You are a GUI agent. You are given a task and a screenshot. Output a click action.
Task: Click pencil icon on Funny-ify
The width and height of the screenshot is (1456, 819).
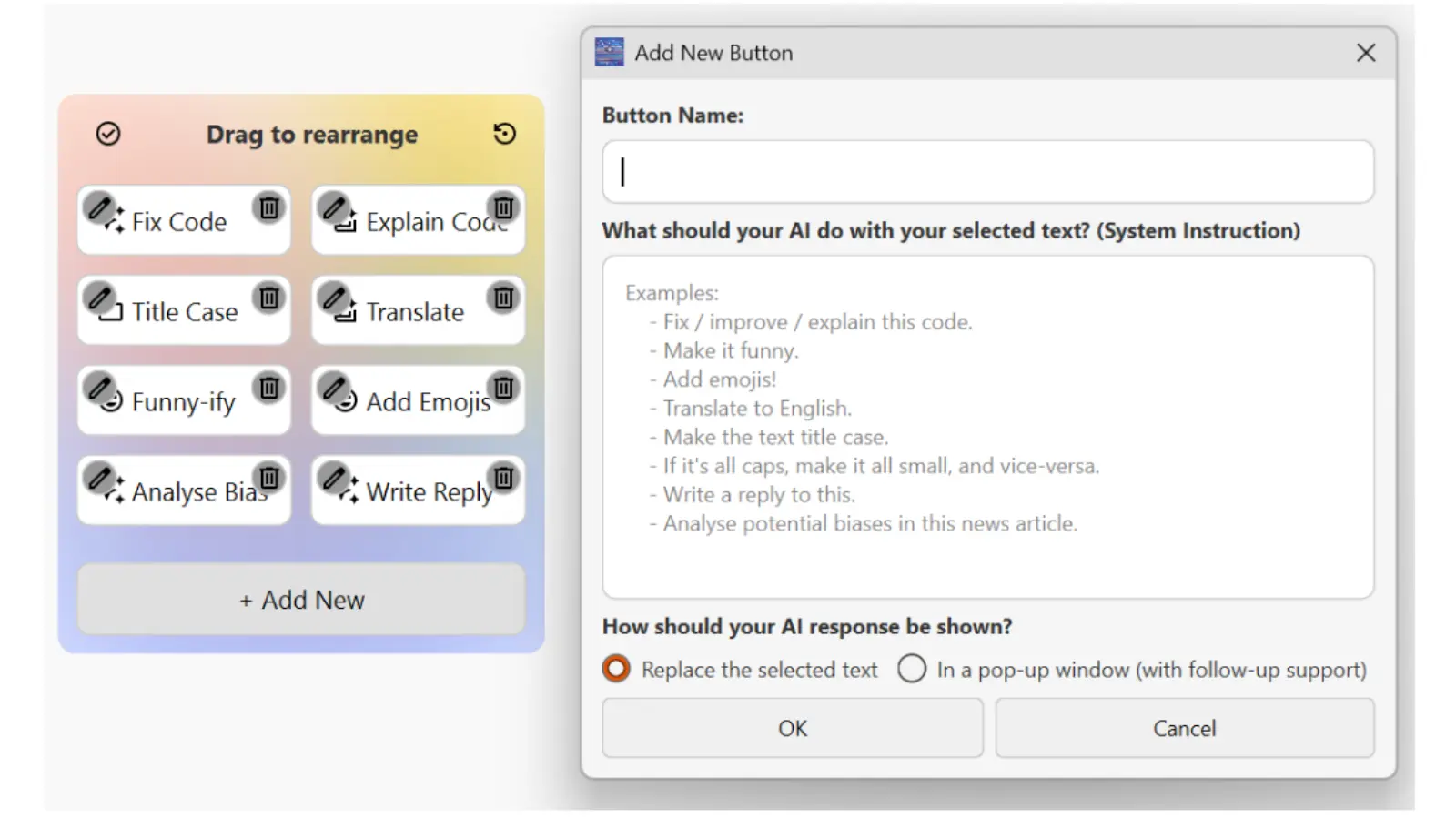tap(99, 388)
